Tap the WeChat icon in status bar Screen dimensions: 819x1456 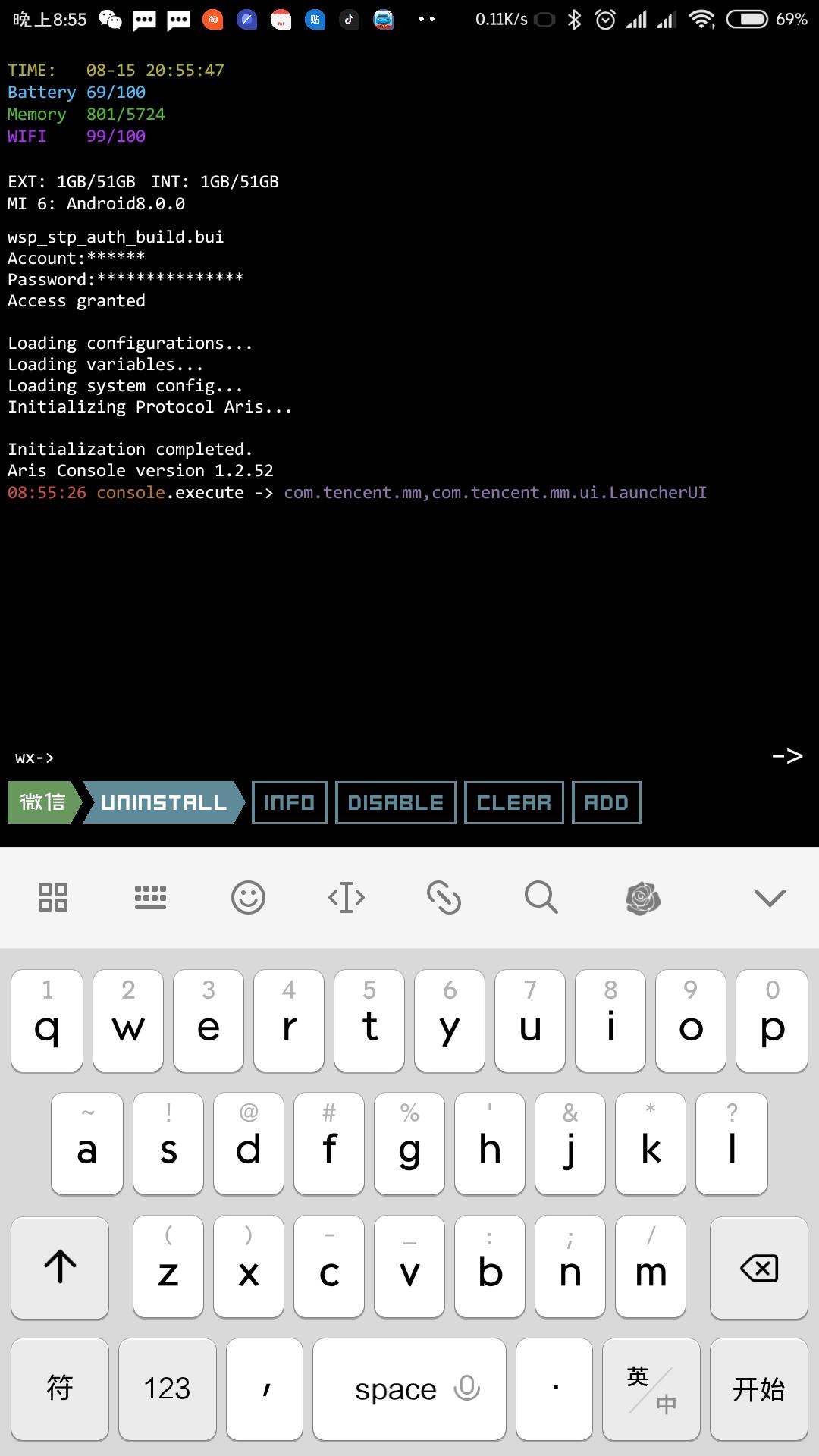[x=110, y=20]
